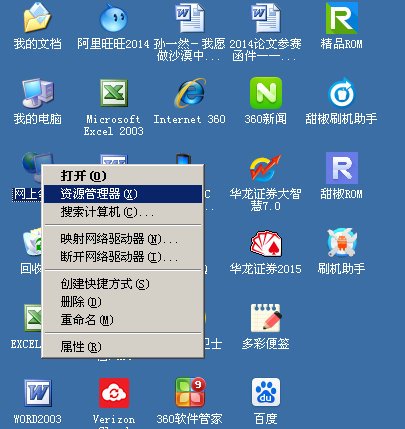Click the 甜椒刷机助手 label text
Screen dimensions: 405x429
pyautogui.click(x=341, y=119)
